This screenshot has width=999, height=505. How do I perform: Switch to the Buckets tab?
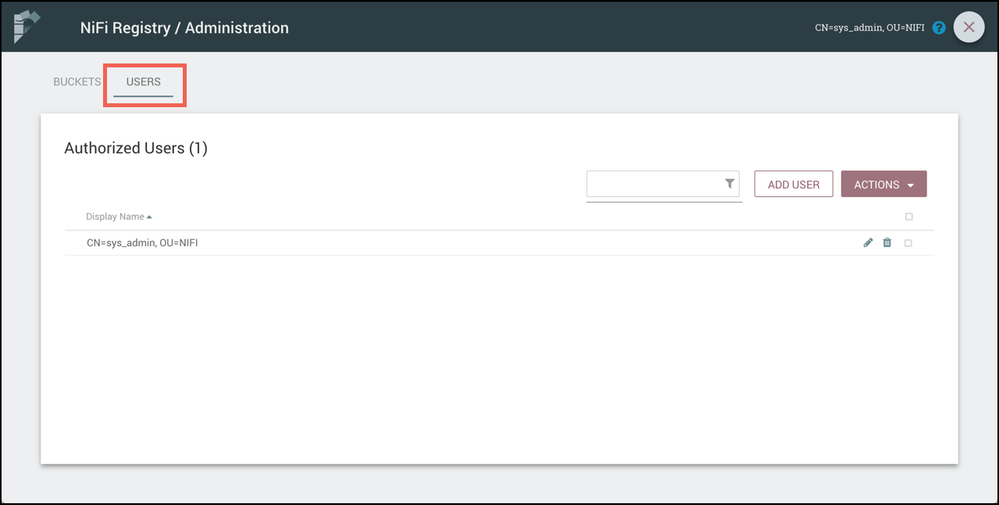pos(77,82)
